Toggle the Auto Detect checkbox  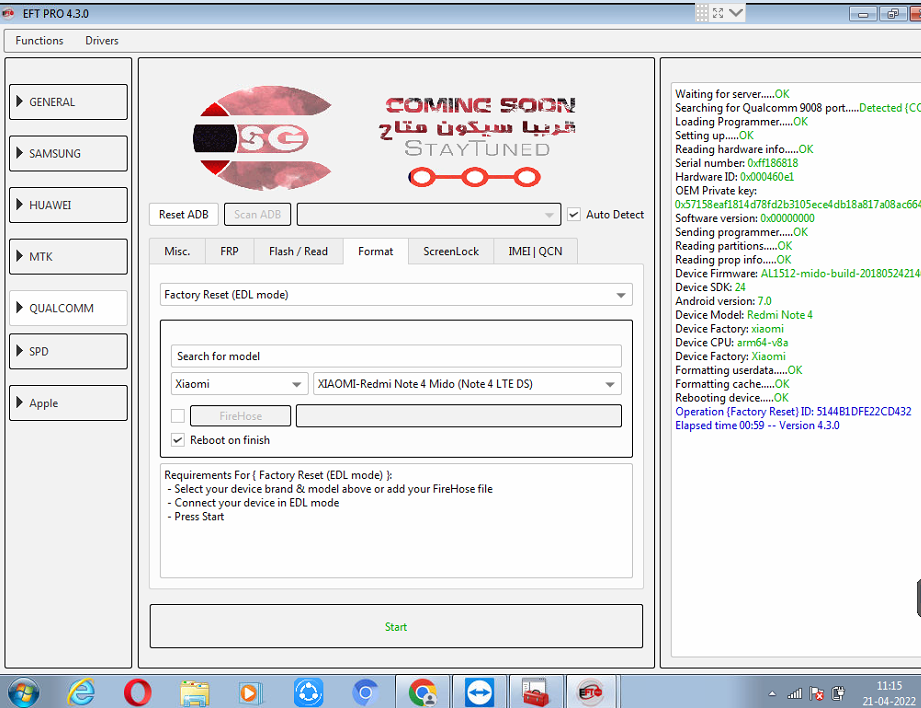(574, 214)
